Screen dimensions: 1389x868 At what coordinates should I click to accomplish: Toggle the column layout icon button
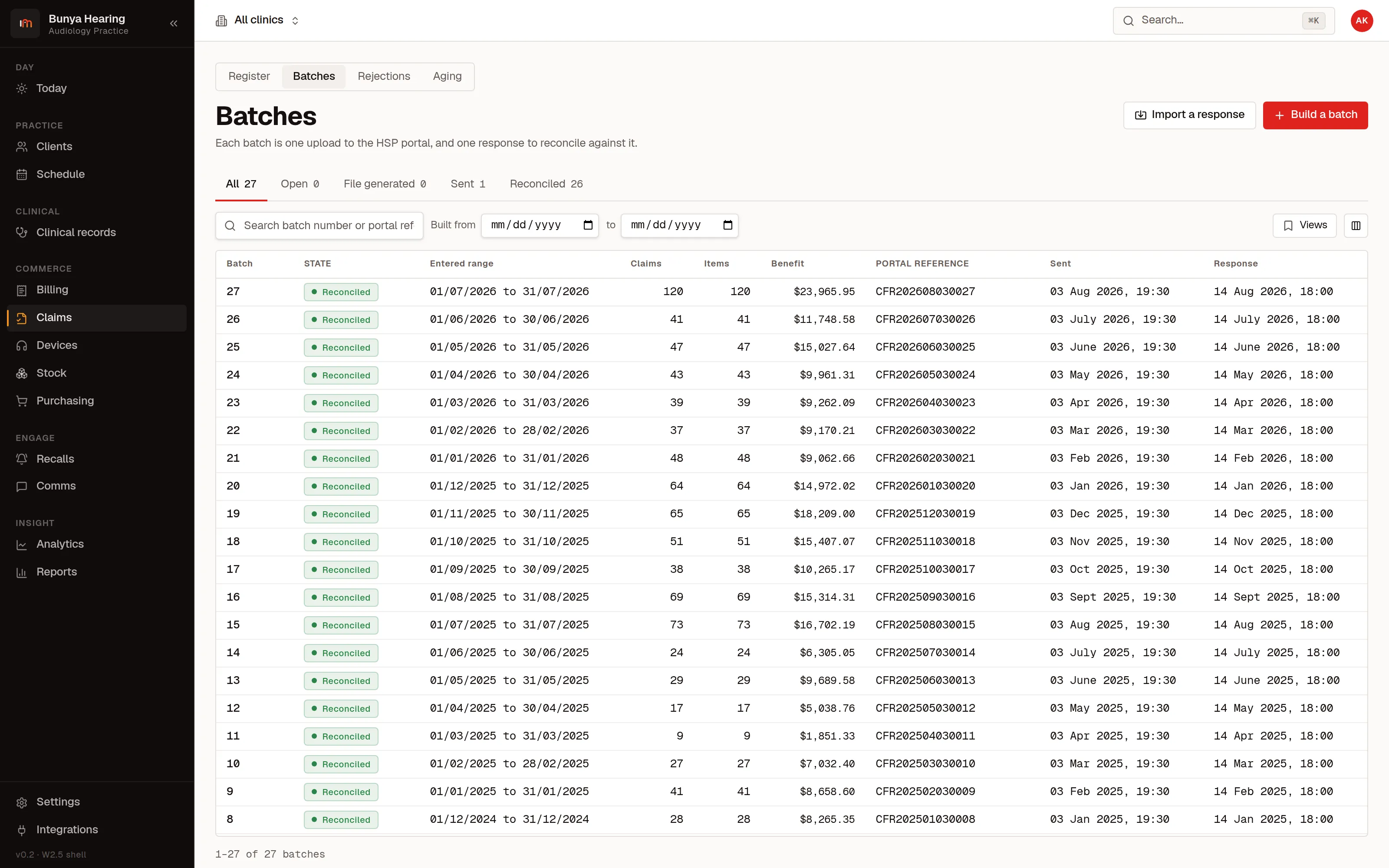pos(1356,226)
